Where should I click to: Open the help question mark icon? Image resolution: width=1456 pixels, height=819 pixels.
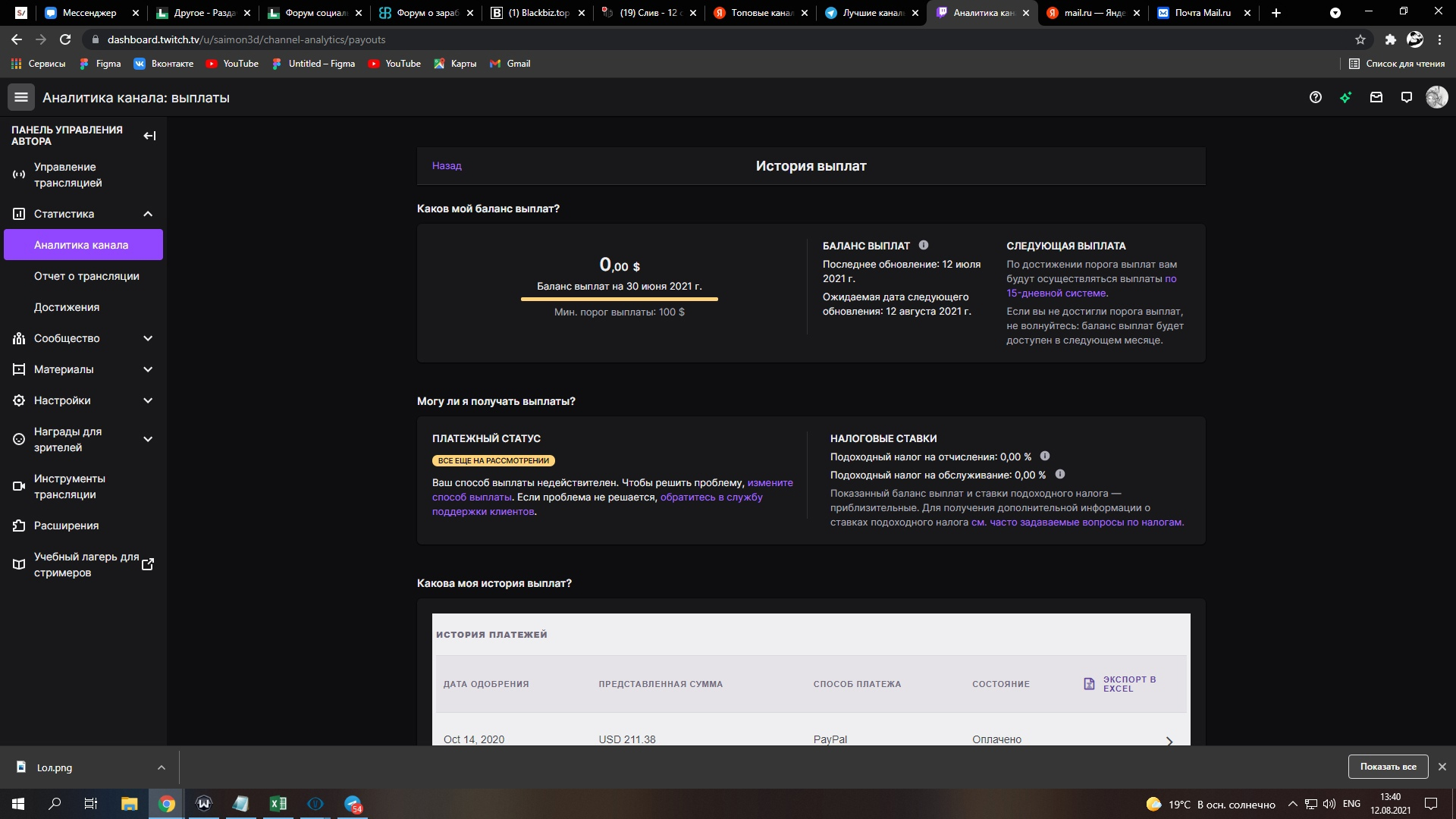pos(1316,97)
